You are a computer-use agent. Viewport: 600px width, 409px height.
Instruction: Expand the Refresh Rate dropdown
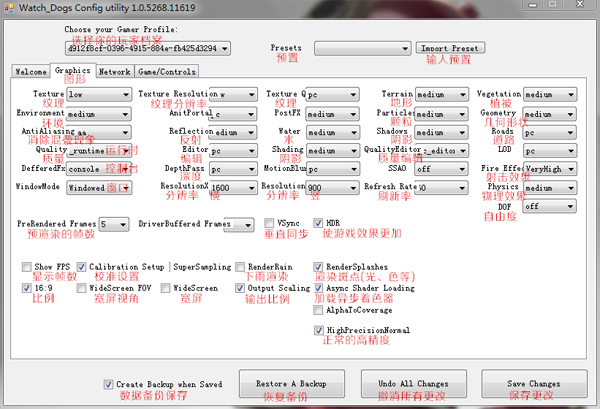point(442,188)
